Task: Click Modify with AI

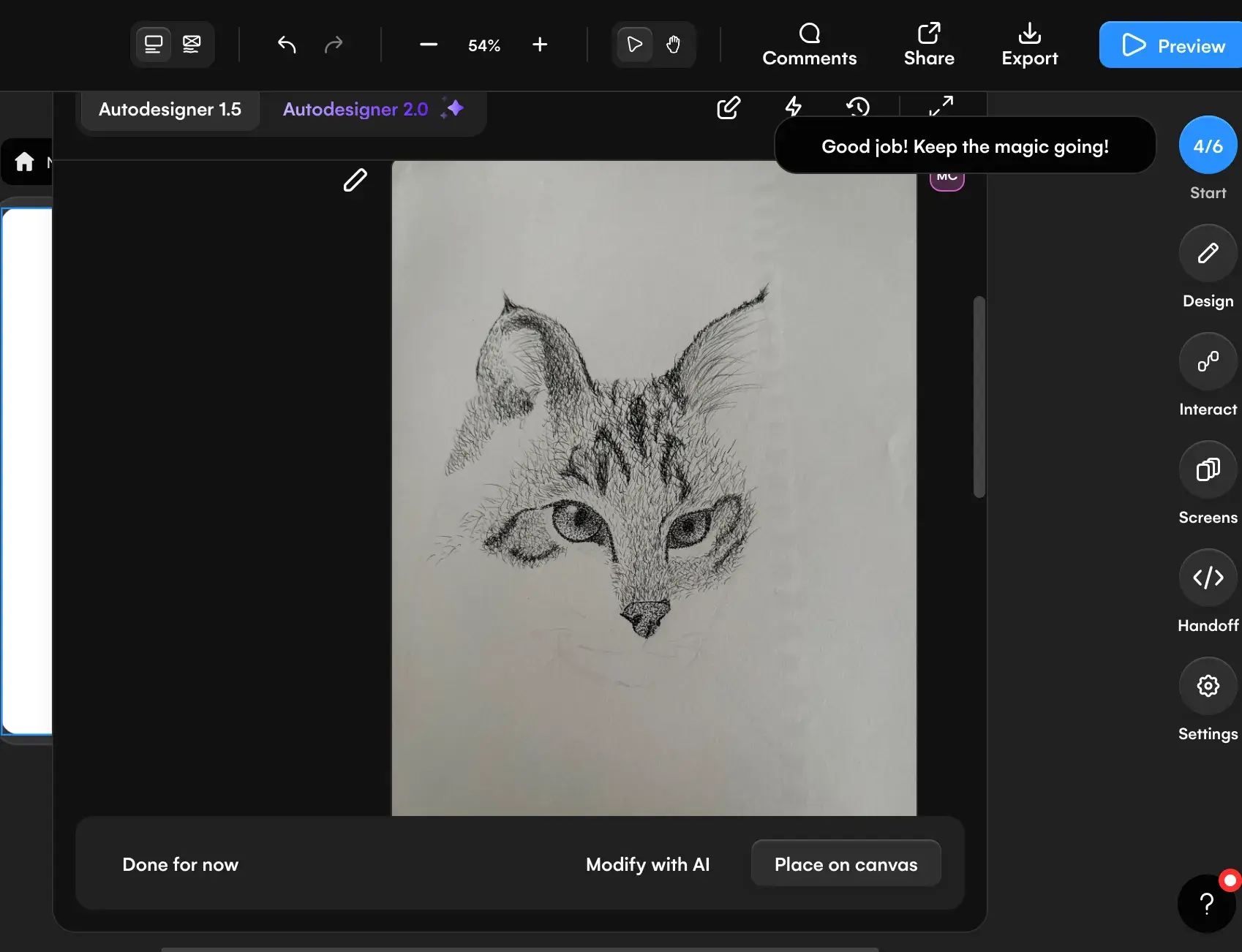Action: 647,864
